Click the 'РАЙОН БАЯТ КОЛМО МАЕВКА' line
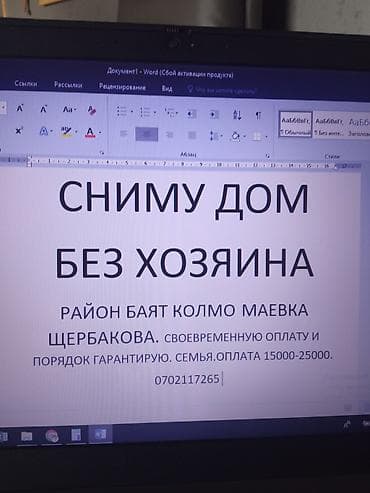 coord(184,312)
